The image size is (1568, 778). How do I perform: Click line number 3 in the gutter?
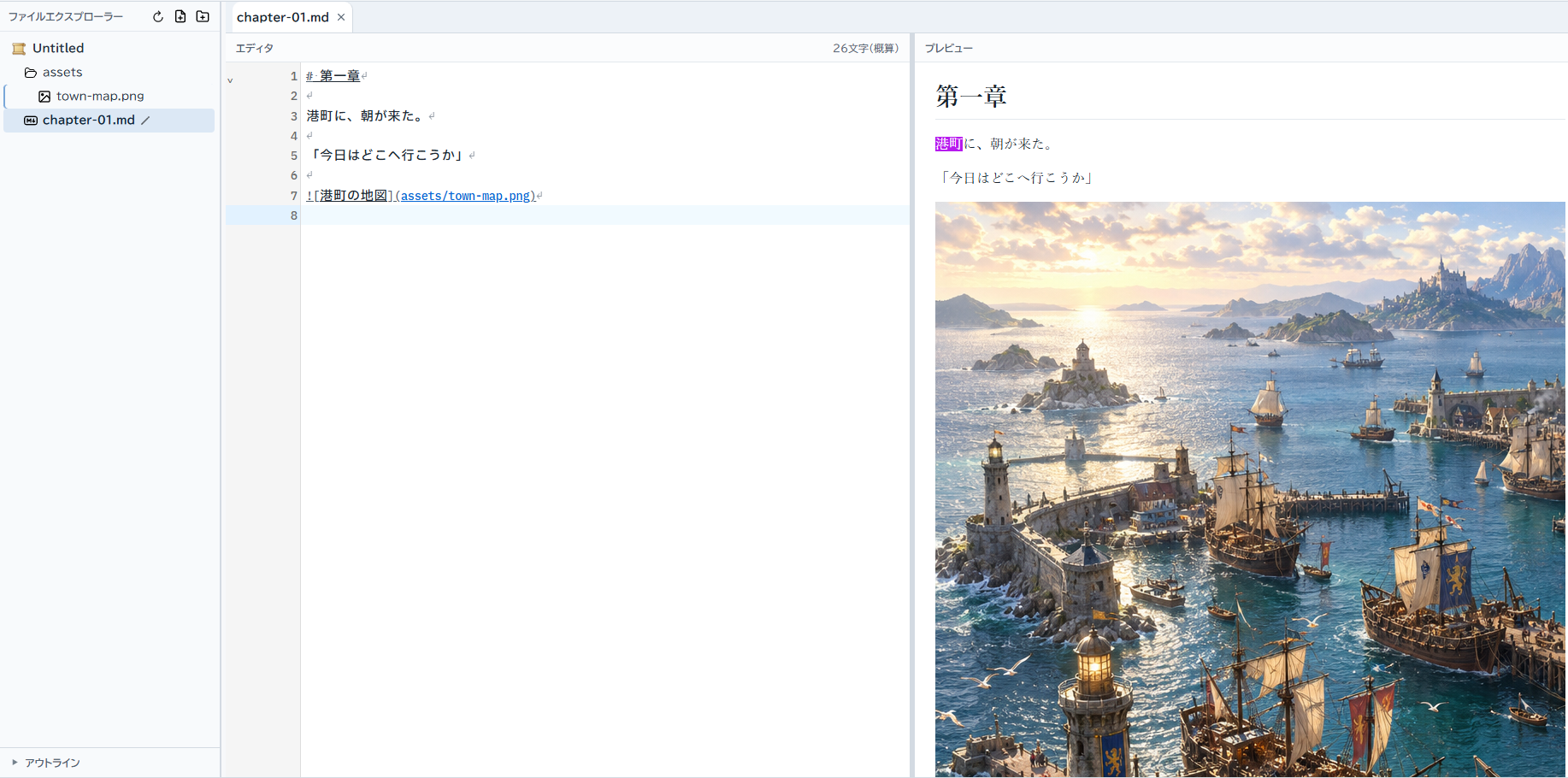pos(293,116)
